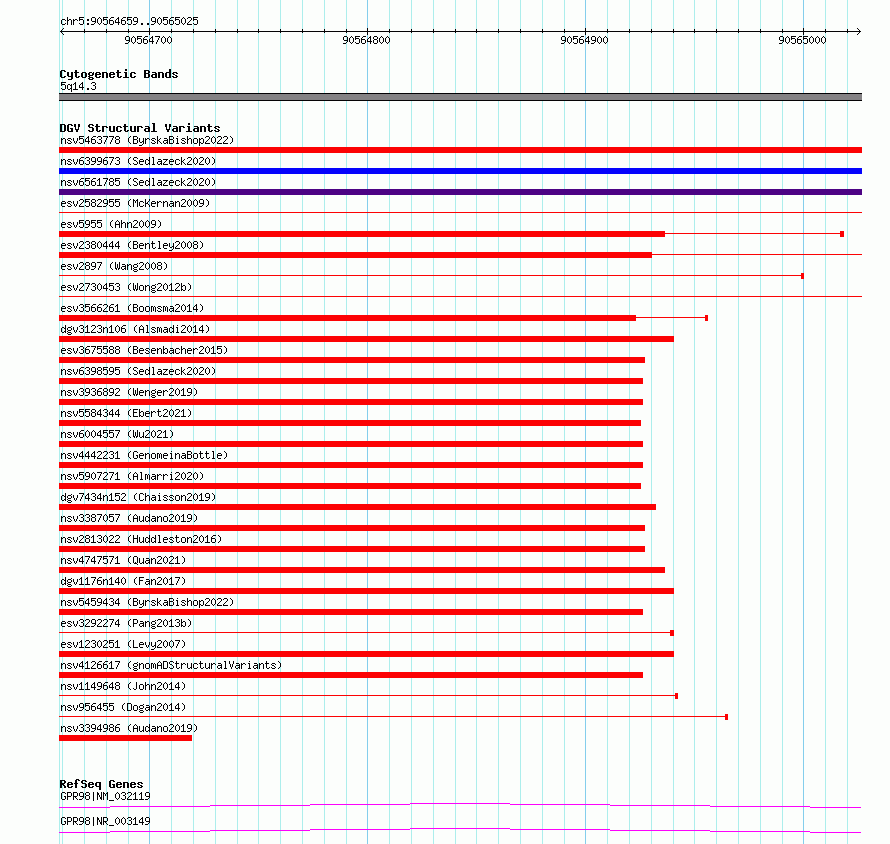Click the magenta GPR98|NM_032119 gene line
The height and width of the screenshot is (844, 890).
click(x=460, y=805)
